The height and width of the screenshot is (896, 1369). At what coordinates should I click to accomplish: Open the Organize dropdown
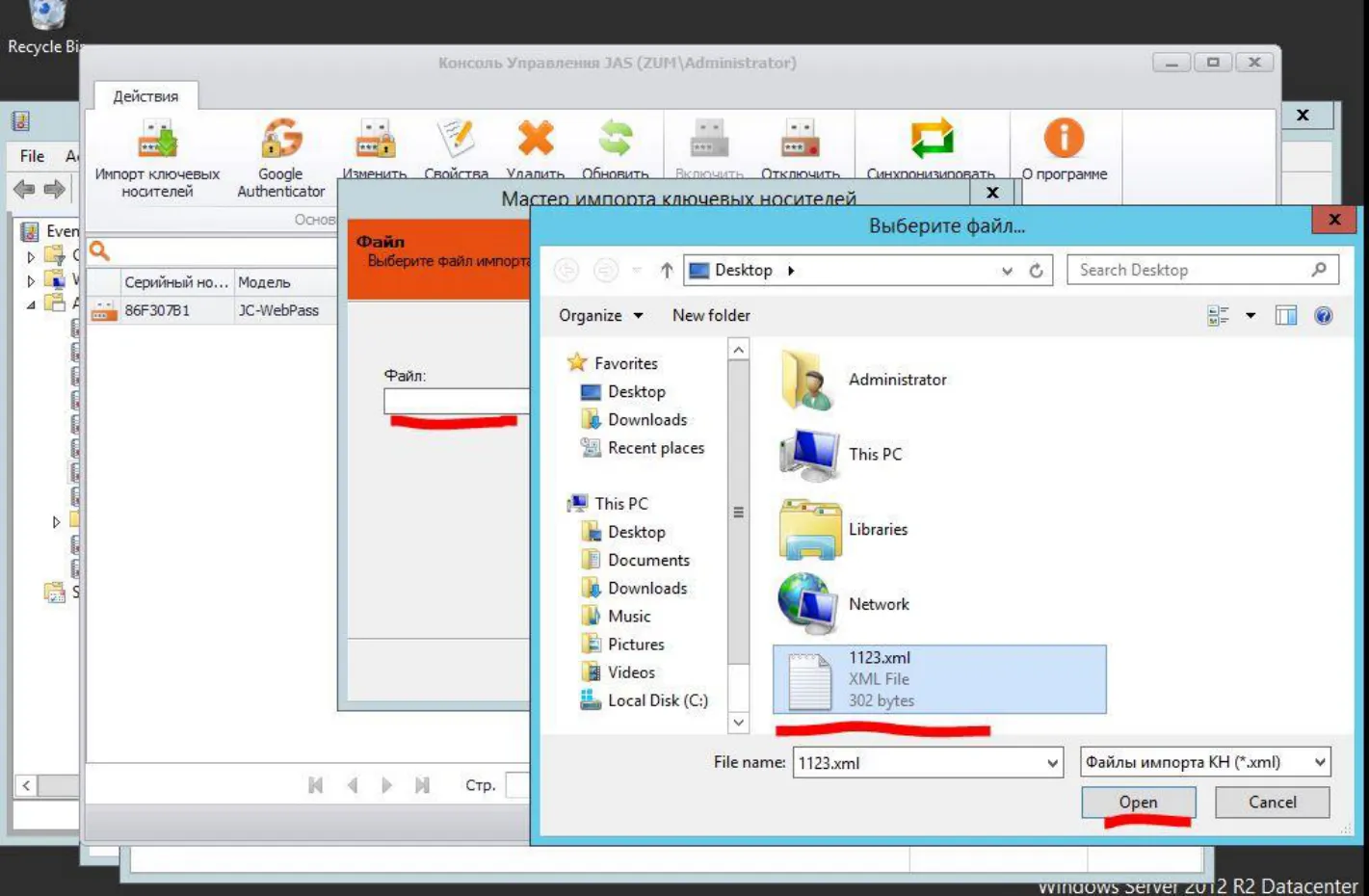600,315
